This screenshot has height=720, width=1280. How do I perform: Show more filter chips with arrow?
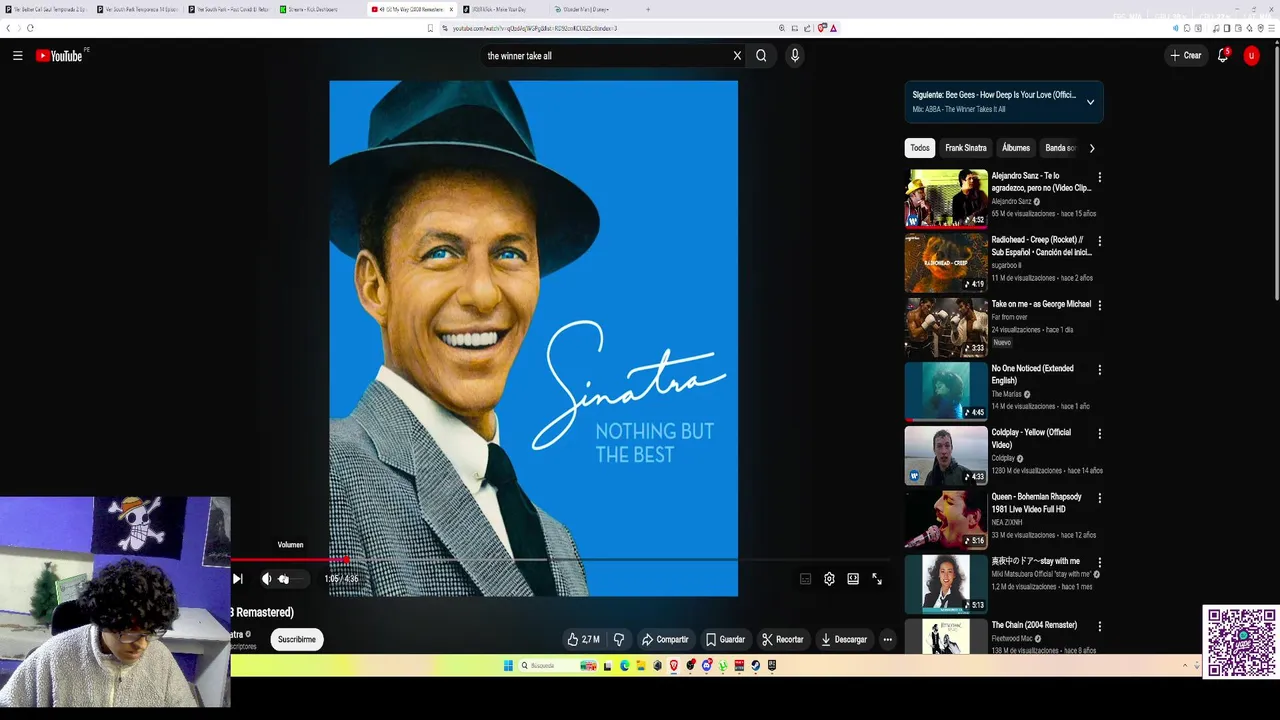click(1091, 148)
